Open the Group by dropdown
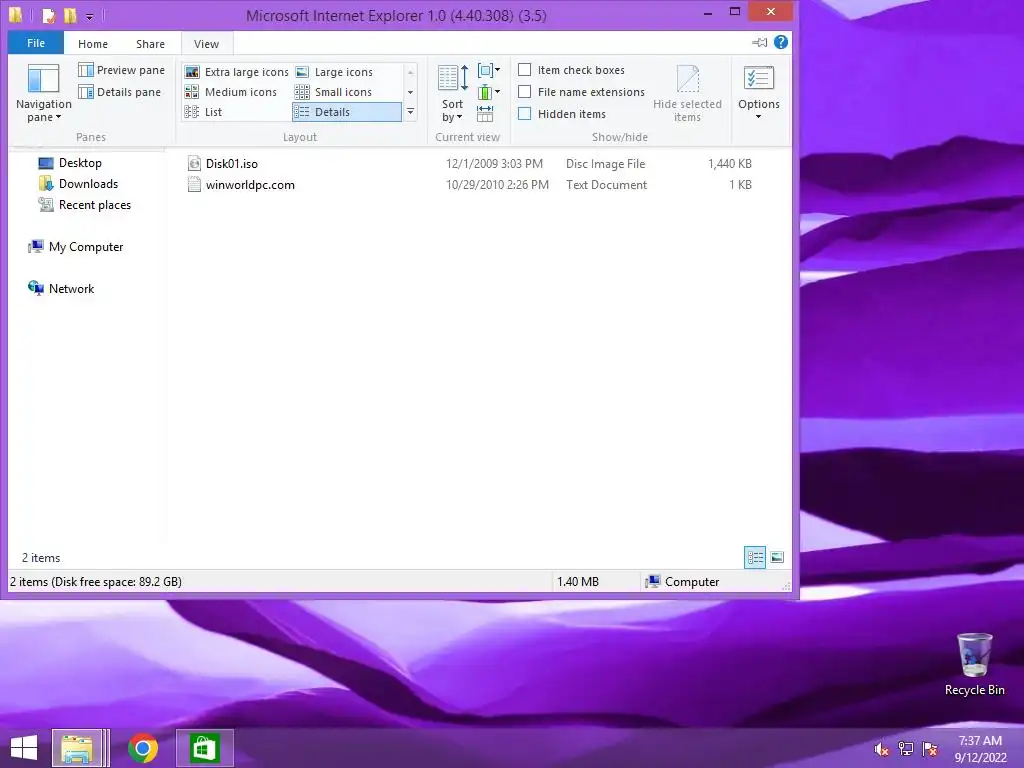This screenshot has width=1024, height=768. point(489,70)
